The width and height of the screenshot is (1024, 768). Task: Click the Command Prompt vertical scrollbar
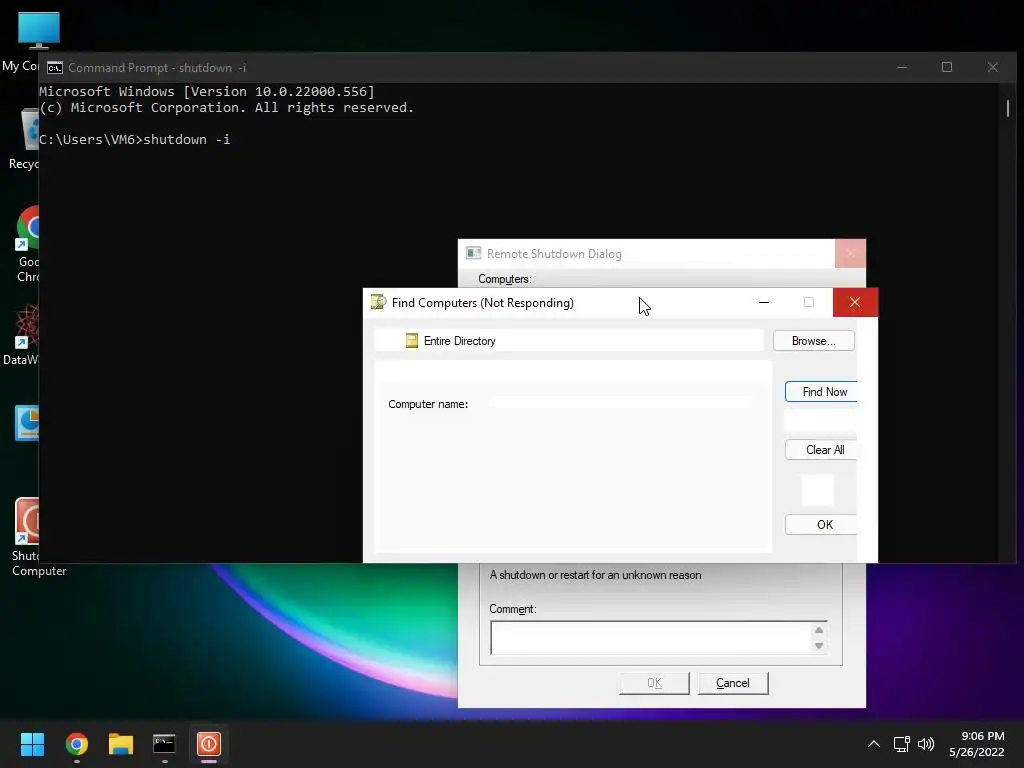click(1008, 108)
